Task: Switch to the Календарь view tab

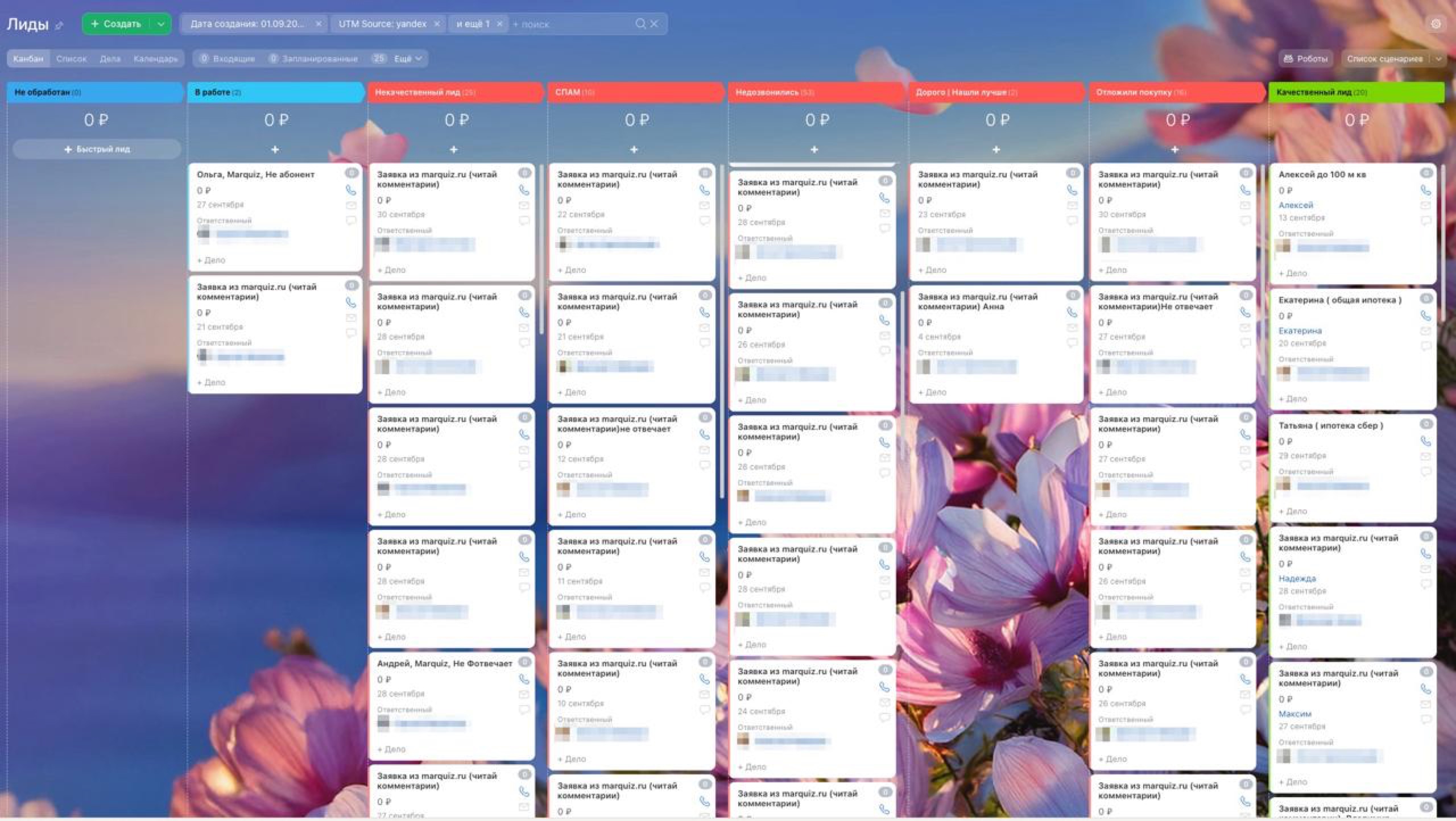Action: [x=155, y=59]
